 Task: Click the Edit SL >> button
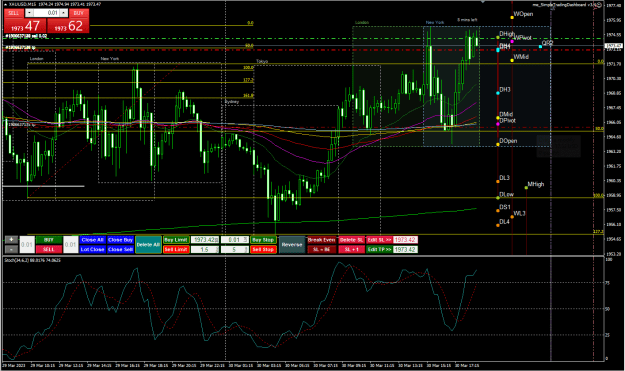[379, 240]
